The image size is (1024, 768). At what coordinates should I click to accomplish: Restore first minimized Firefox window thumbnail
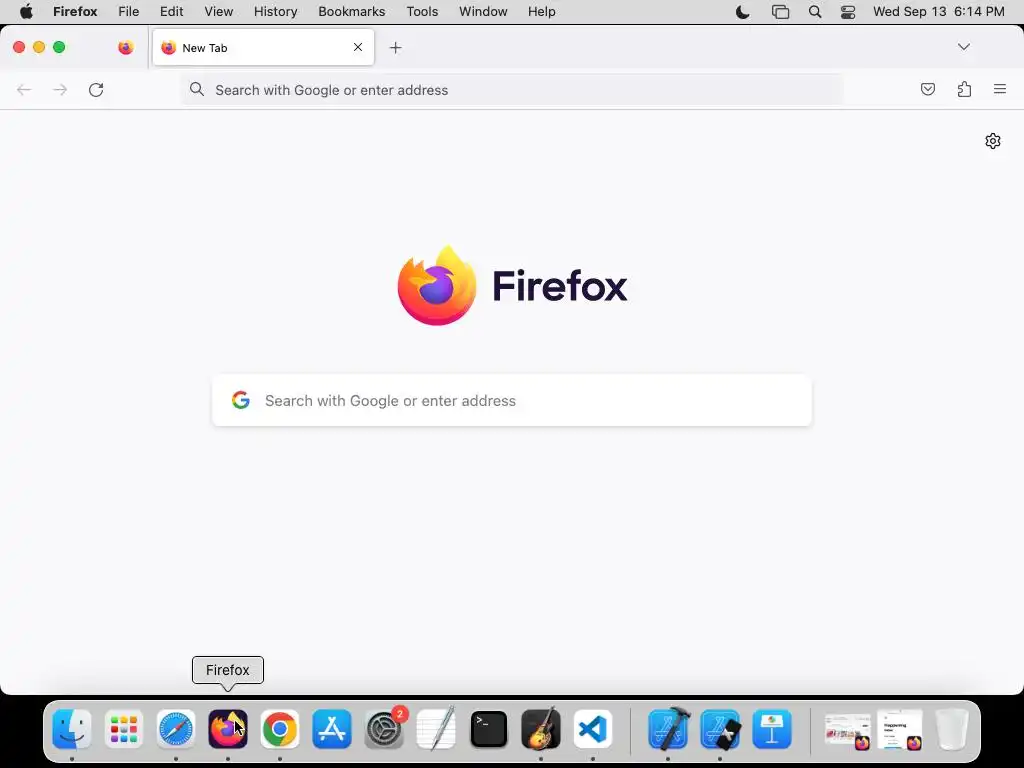848,730
